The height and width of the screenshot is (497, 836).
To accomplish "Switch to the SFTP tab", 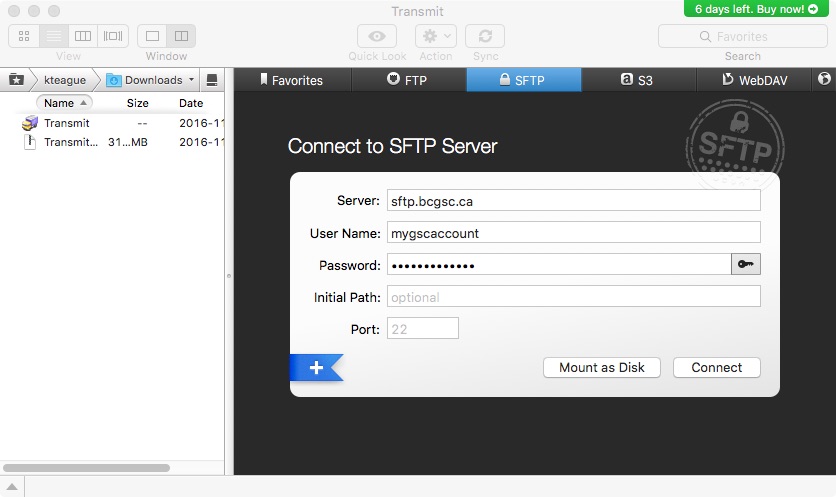I will 524,80.
